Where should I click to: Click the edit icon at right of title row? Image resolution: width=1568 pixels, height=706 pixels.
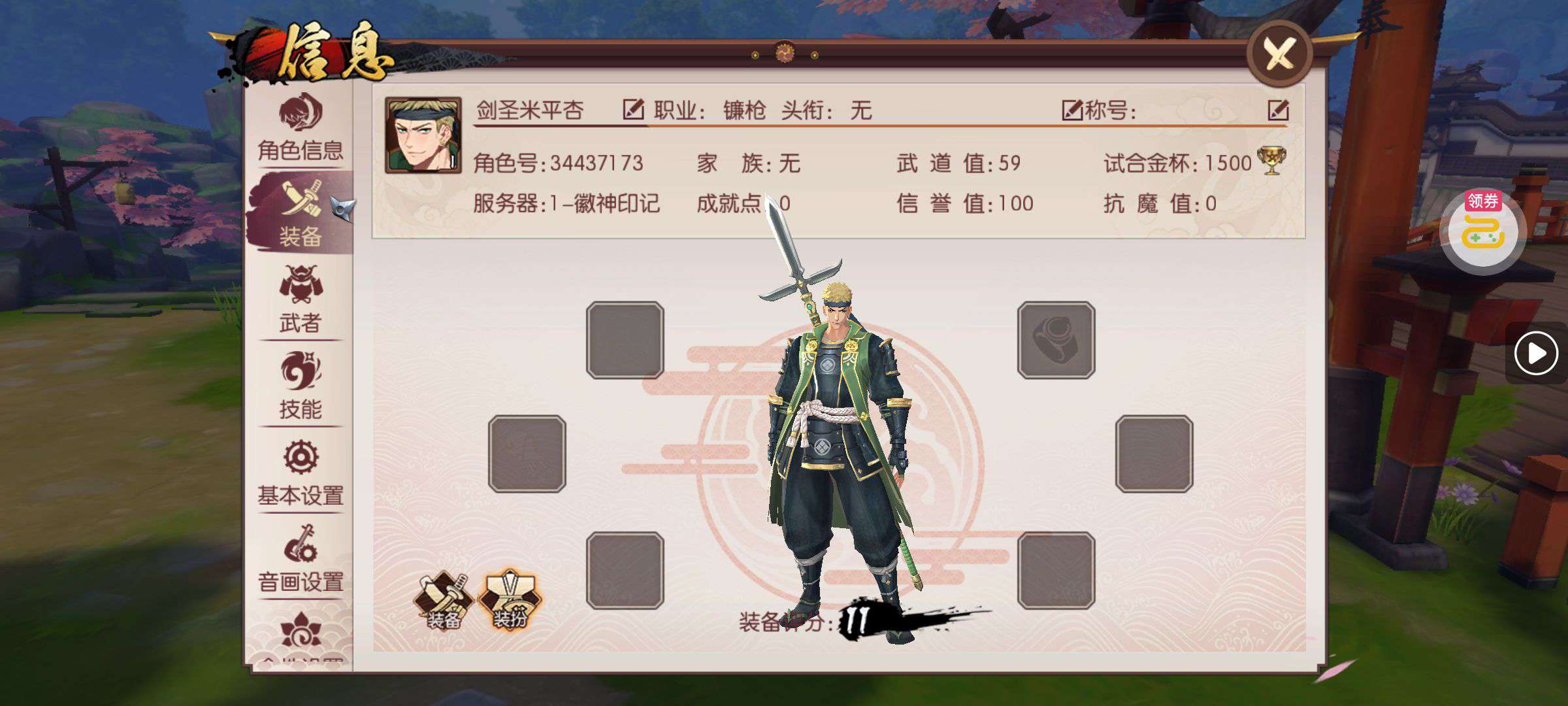coord(1278,110)
